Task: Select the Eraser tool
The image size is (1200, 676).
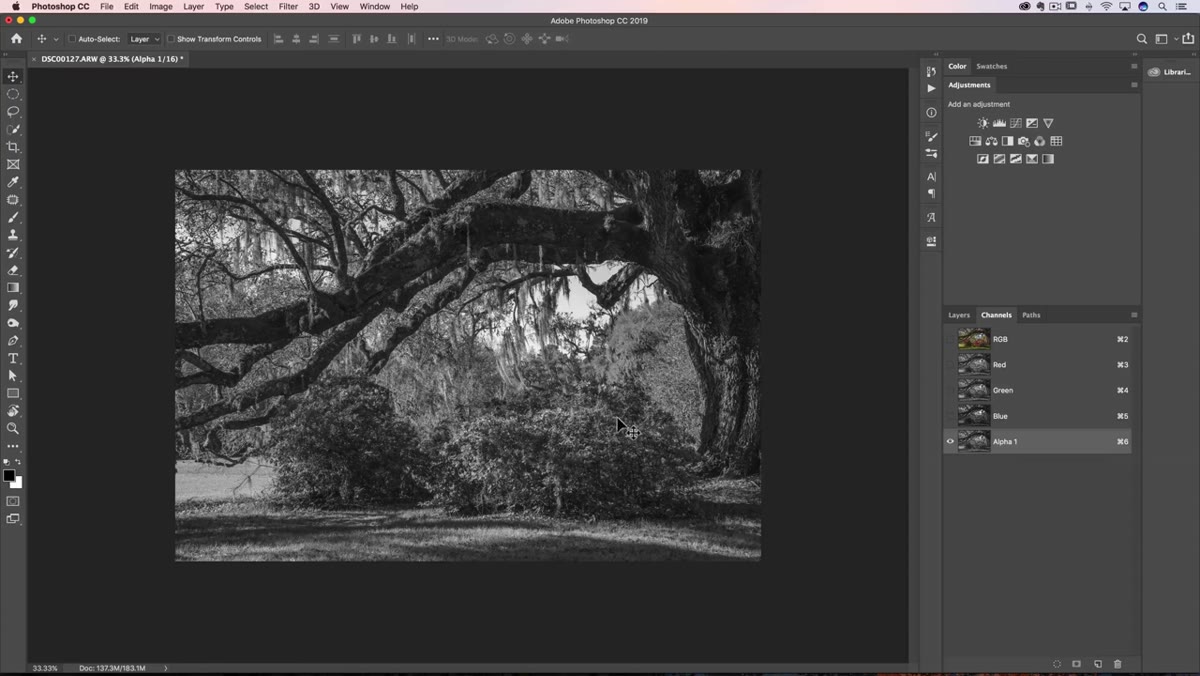Action: tap(13, 270)
